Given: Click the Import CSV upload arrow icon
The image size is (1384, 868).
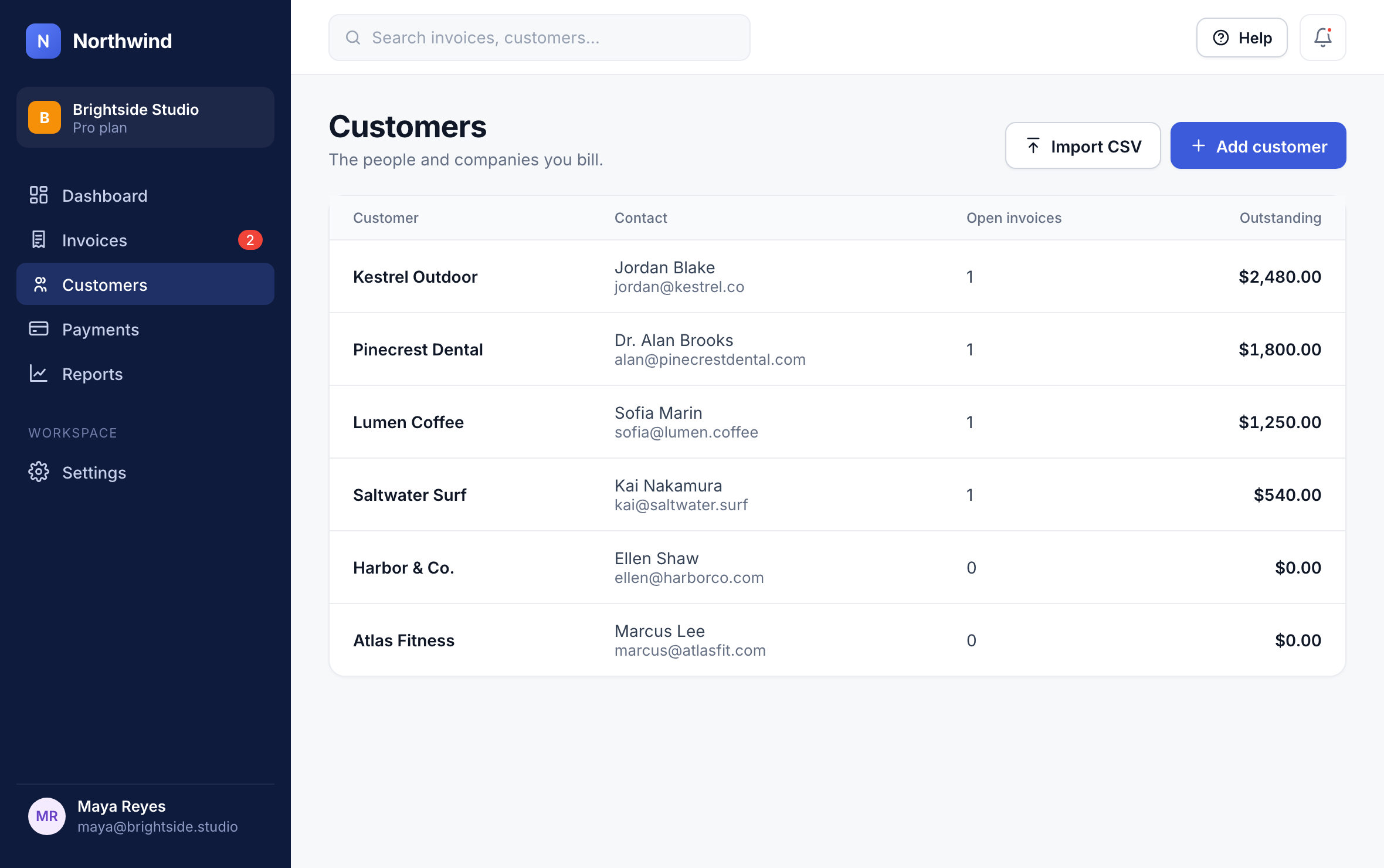Looking at the screenshot, I should (x=1033, y=146).
